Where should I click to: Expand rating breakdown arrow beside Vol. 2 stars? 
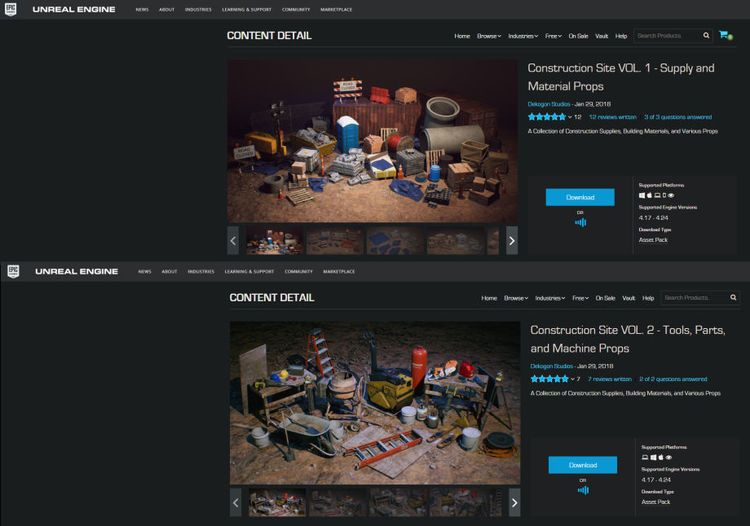(573, 379)
